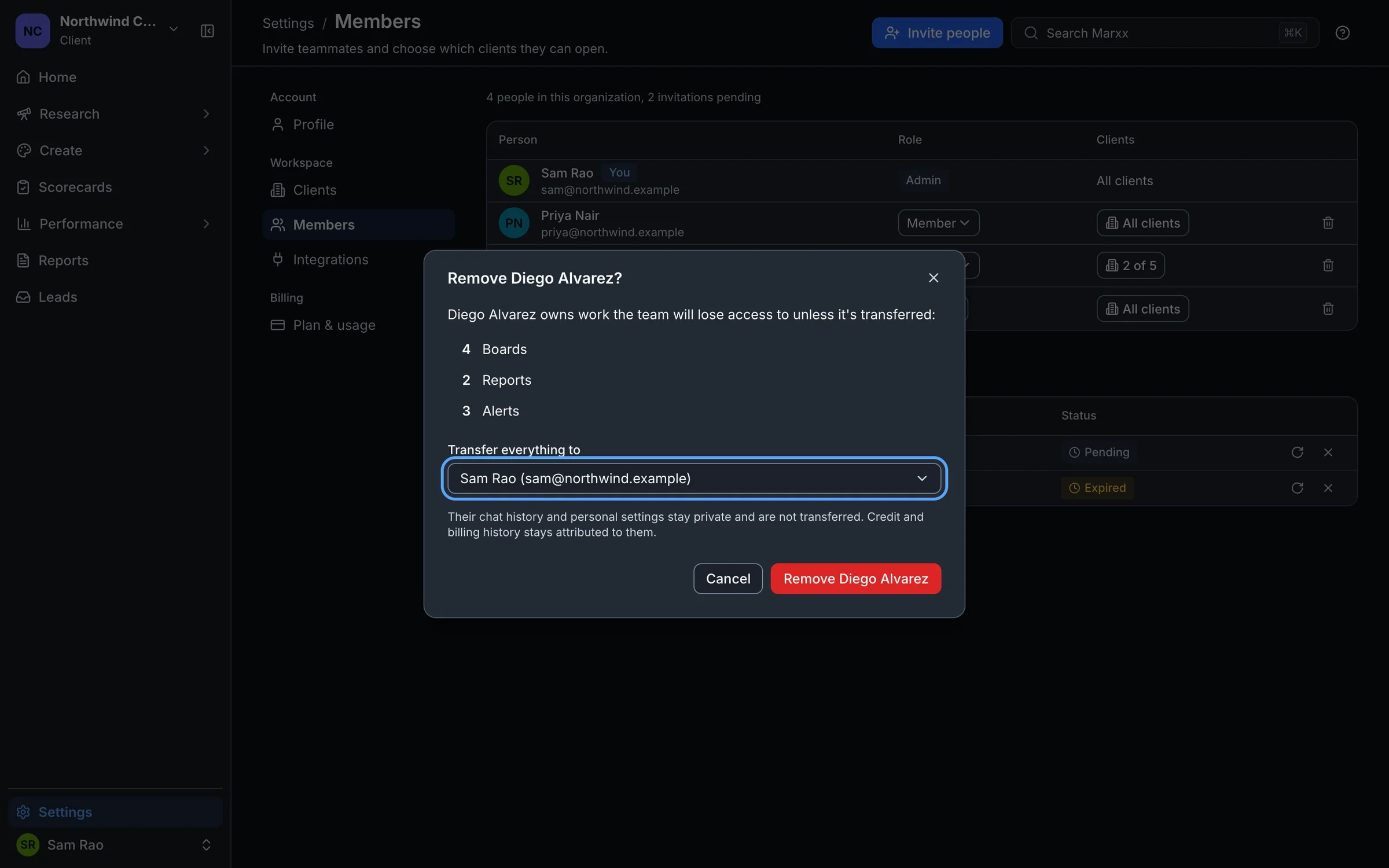Revoke the Expired invitation
The height and width of the screenshot is (868, 1389).
[1328, 488]
